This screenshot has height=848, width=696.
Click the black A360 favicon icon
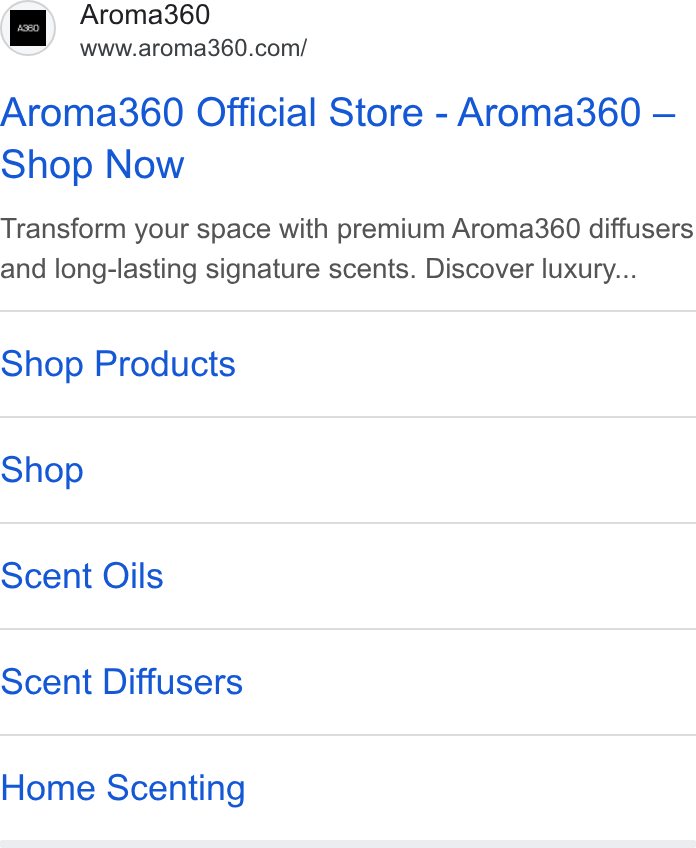pos(28,28)
